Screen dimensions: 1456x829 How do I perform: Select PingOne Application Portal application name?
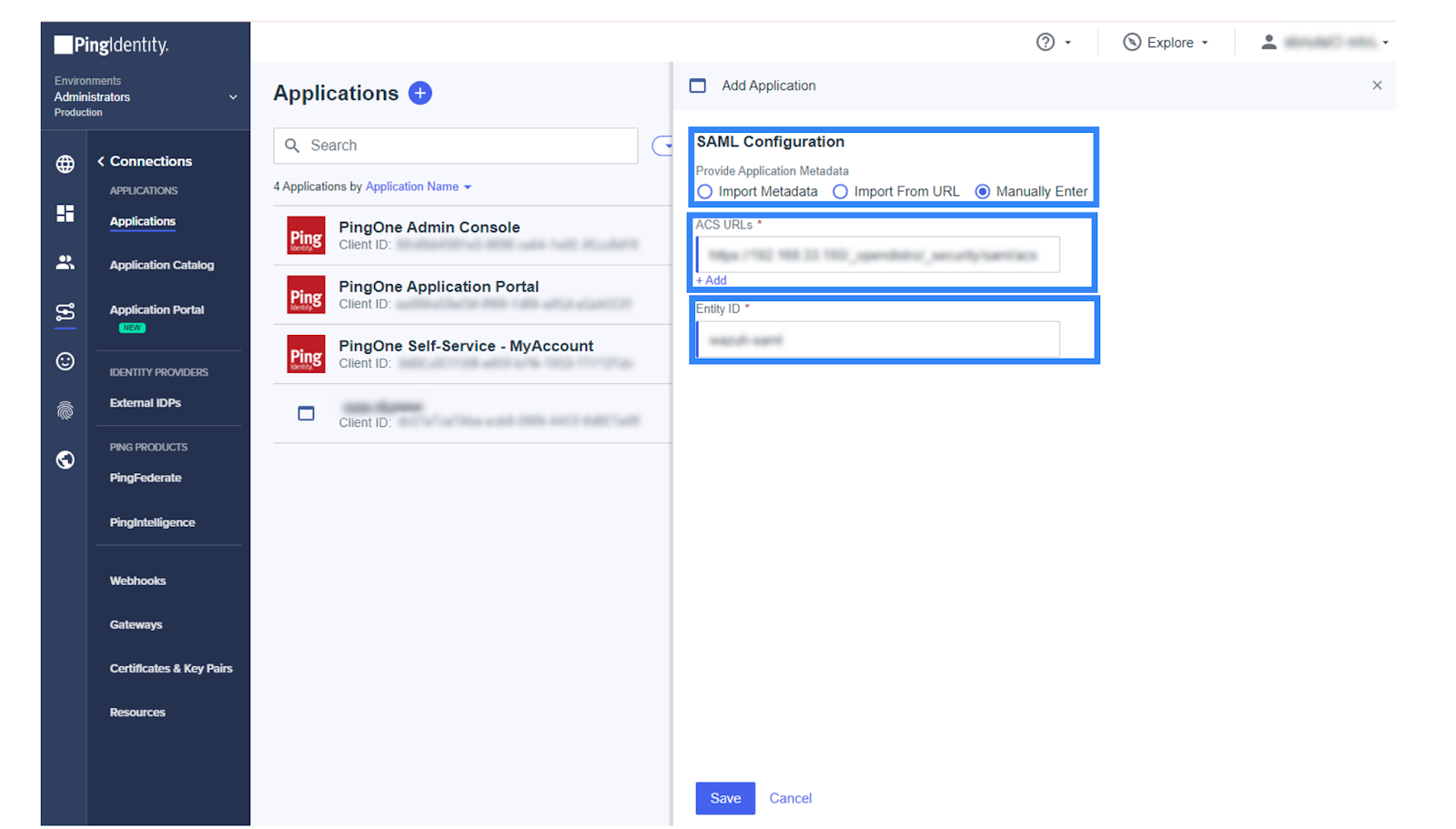click(439, 287)
